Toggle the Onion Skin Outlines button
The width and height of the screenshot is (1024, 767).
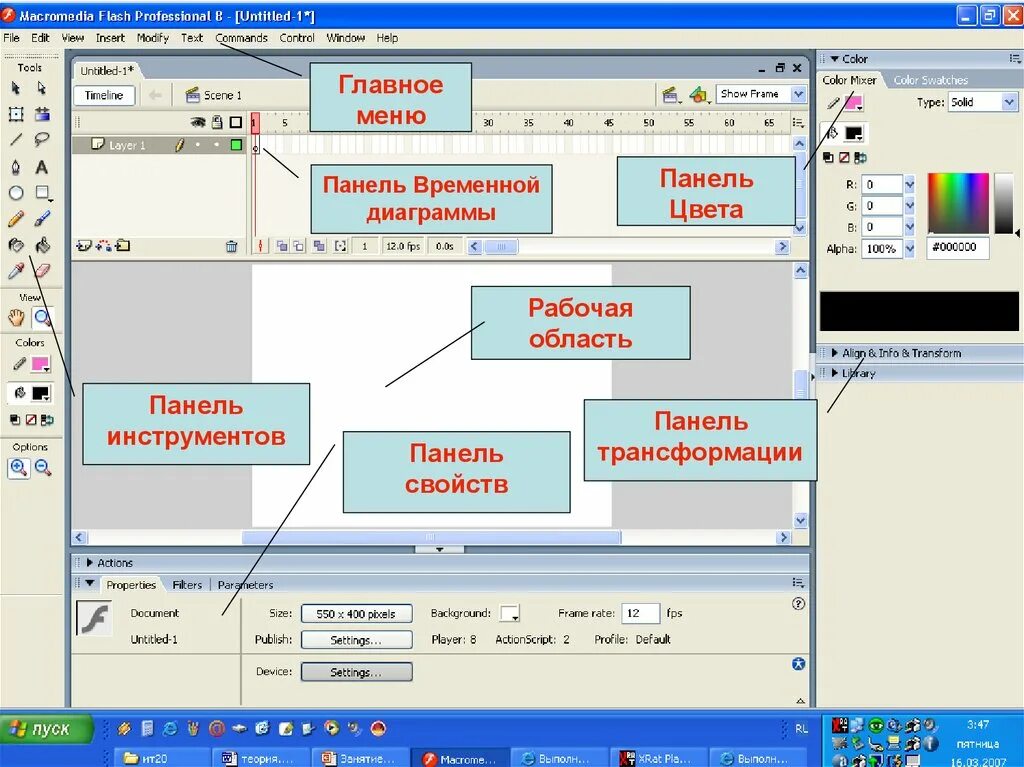pyautogui.click(x=298, y=246)
